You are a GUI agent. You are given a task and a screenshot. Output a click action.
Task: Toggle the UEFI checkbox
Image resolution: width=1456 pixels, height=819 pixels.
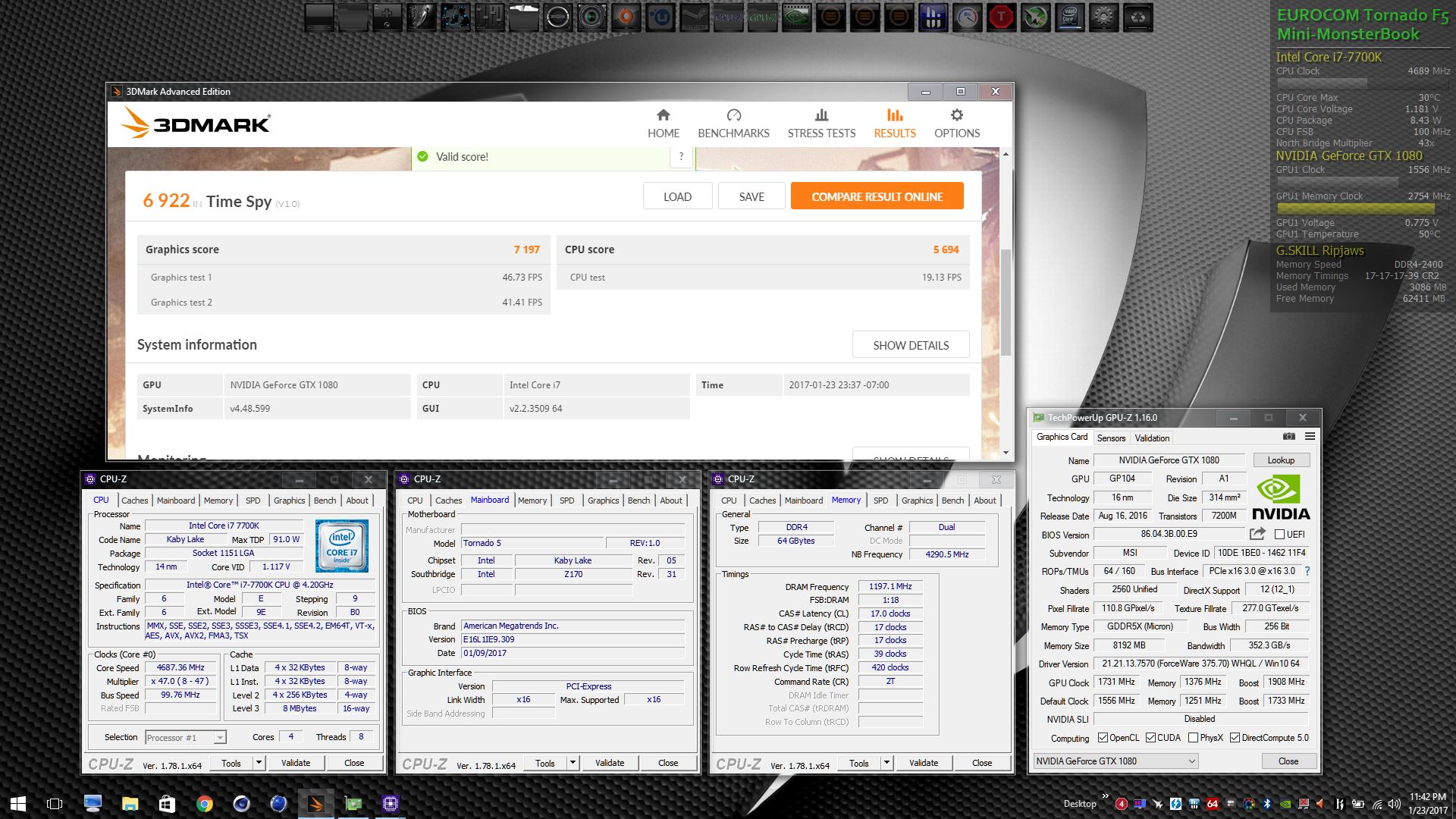click(x=1280, y=535)
